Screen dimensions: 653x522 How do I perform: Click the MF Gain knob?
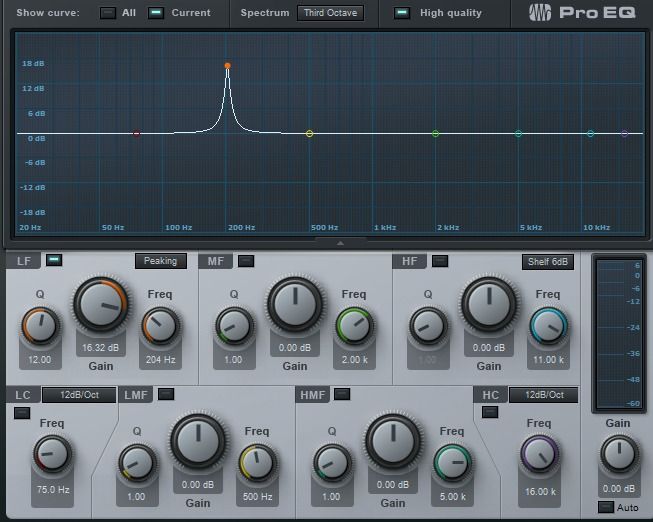tap(295, 304)
